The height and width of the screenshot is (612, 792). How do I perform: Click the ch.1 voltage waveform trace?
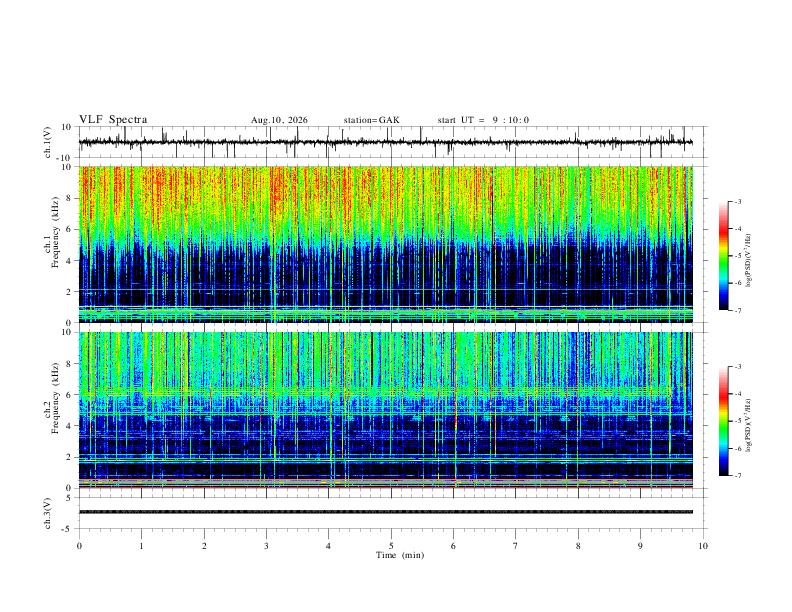click(385, 142)
